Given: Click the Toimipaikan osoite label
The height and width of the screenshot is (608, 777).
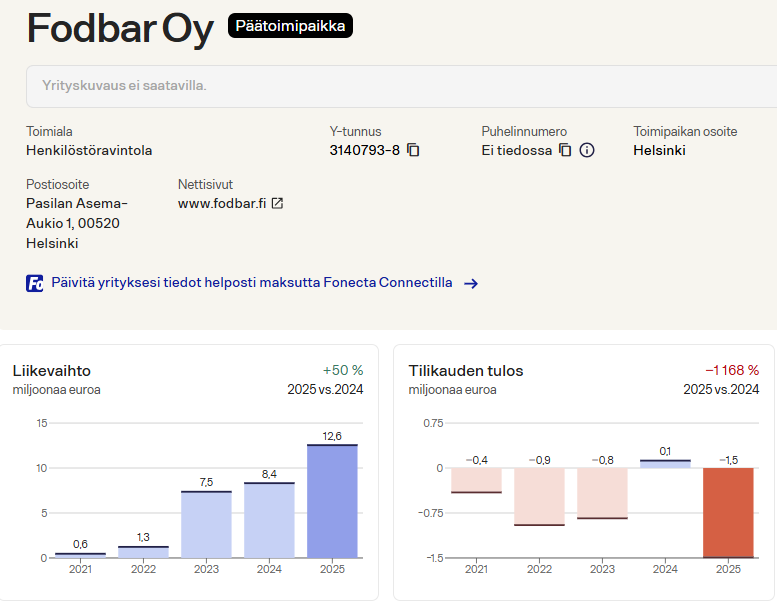Looking at the screenshot, I should tap(685, 131).
